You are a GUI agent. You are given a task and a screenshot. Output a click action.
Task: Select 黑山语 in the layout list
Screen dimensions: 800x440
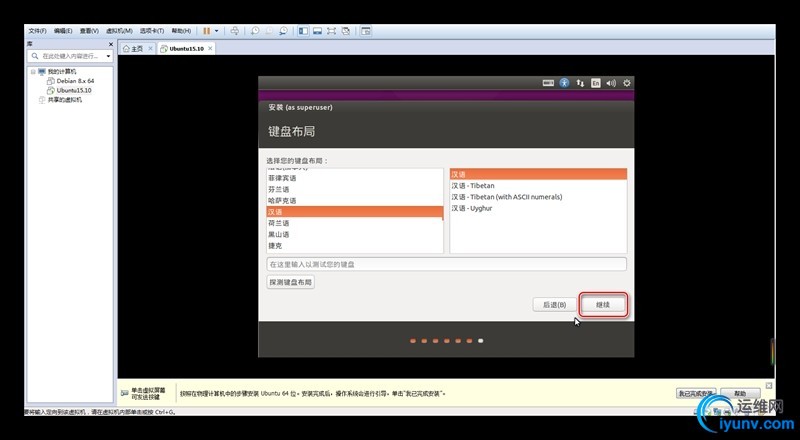[355, 234]
